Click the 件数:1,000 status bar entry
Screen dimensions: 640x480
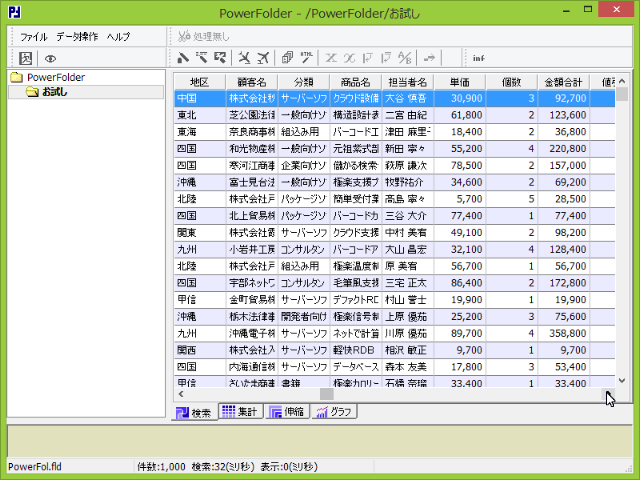[x=161, y=467]
